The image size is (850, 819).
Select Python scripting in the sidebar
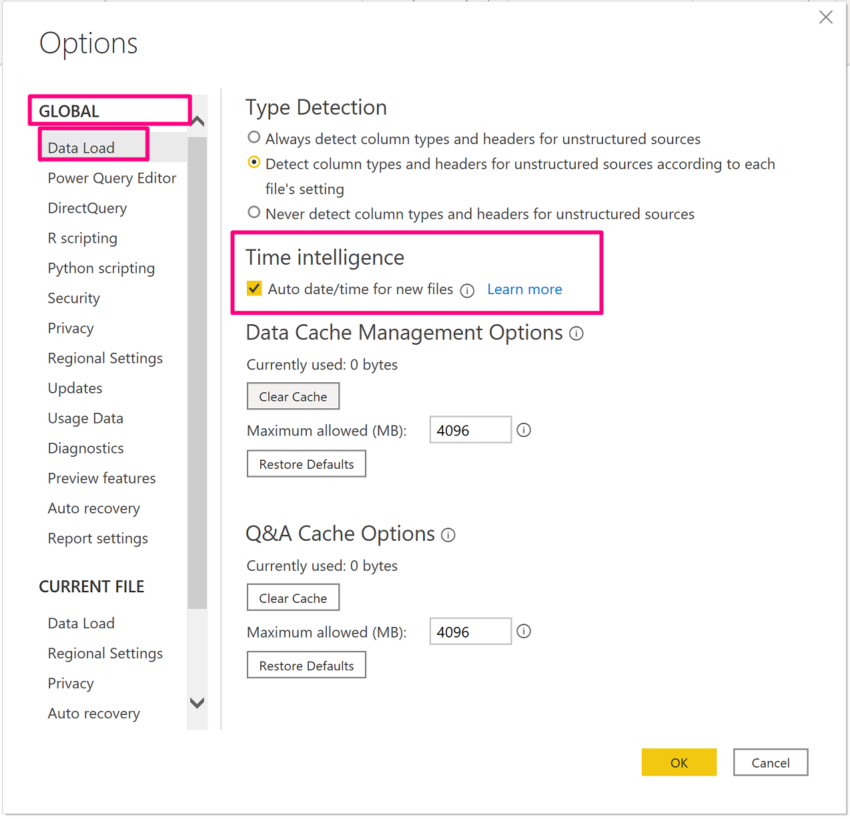coord(101,268)
